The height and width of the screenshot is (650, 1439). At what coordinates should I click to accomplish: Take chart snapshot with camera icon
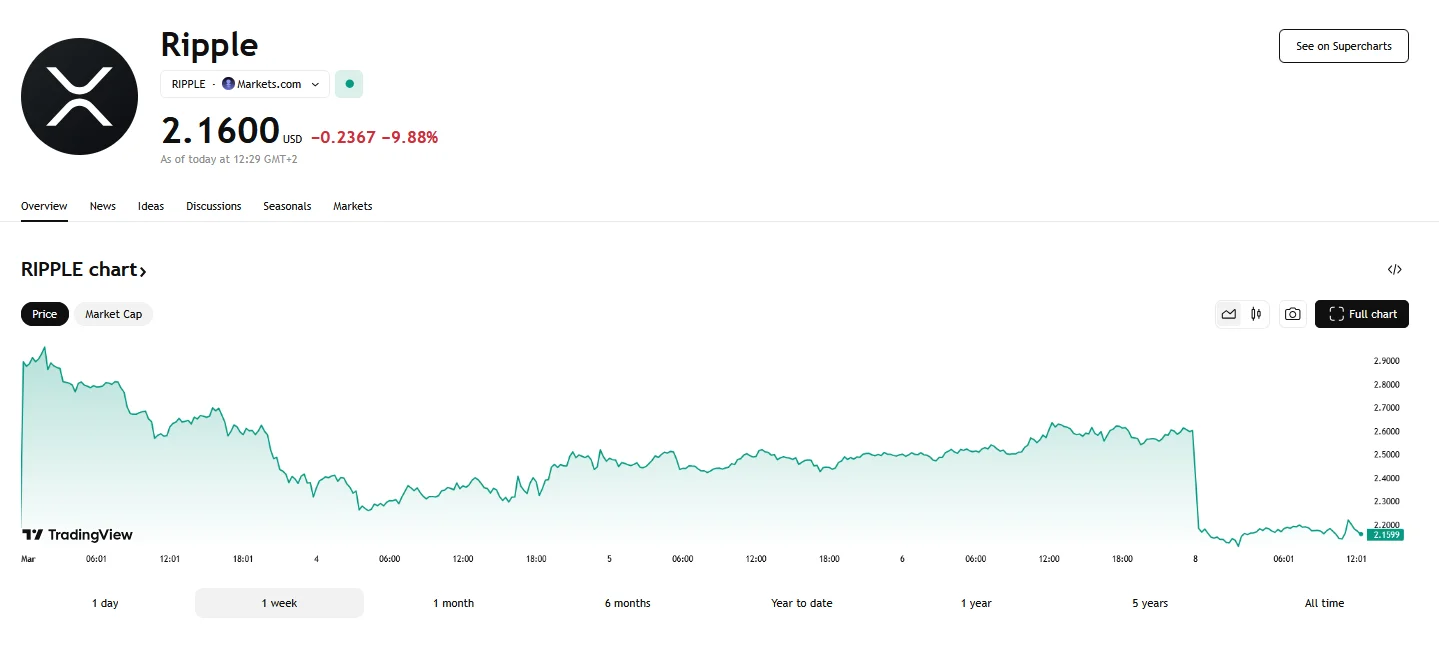(x=1292, y=314)
